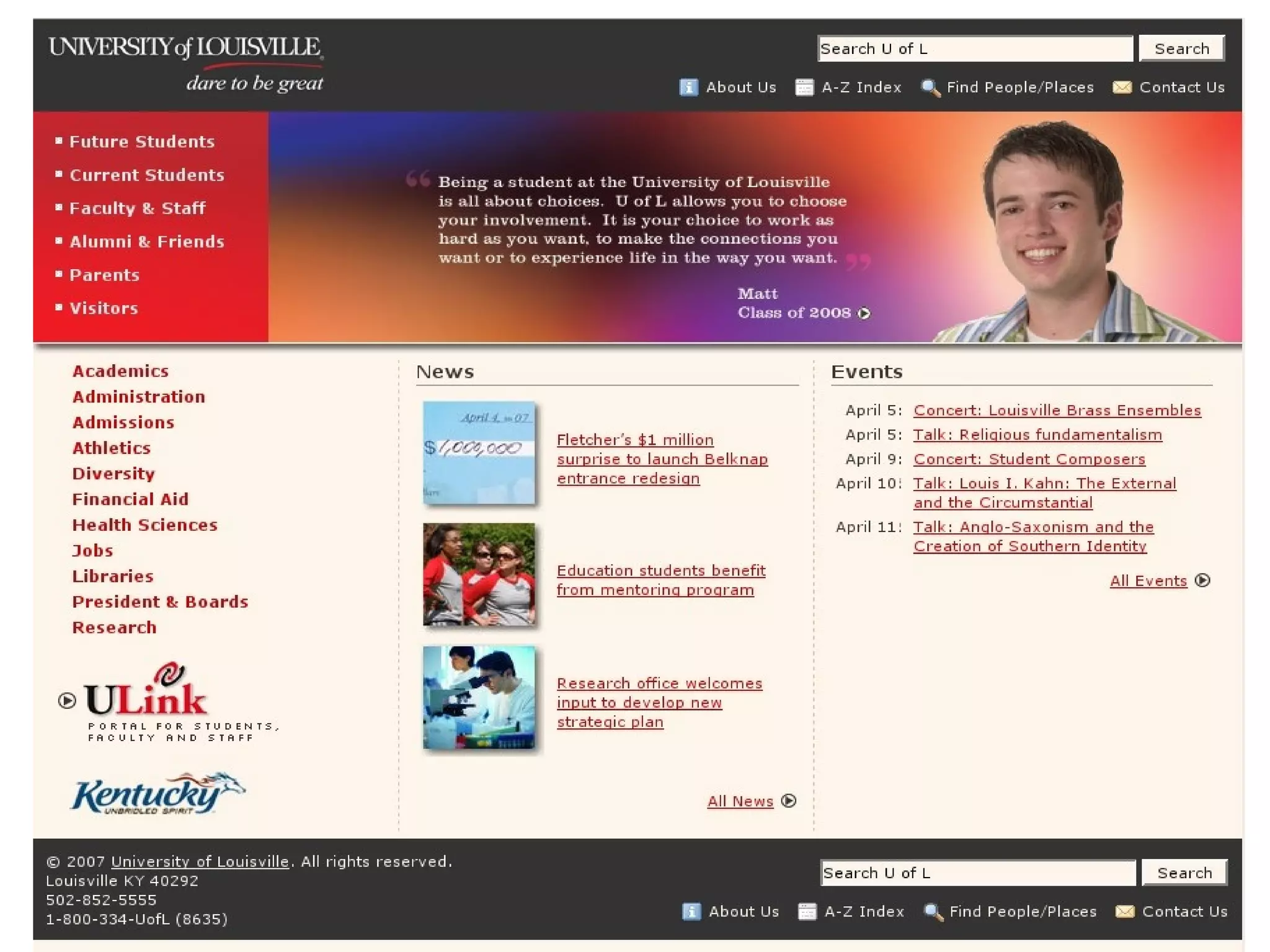
Task: Open the Kentucky Unbridled Spirit logo
Action: pyautogui.click(x=158, y=793)
